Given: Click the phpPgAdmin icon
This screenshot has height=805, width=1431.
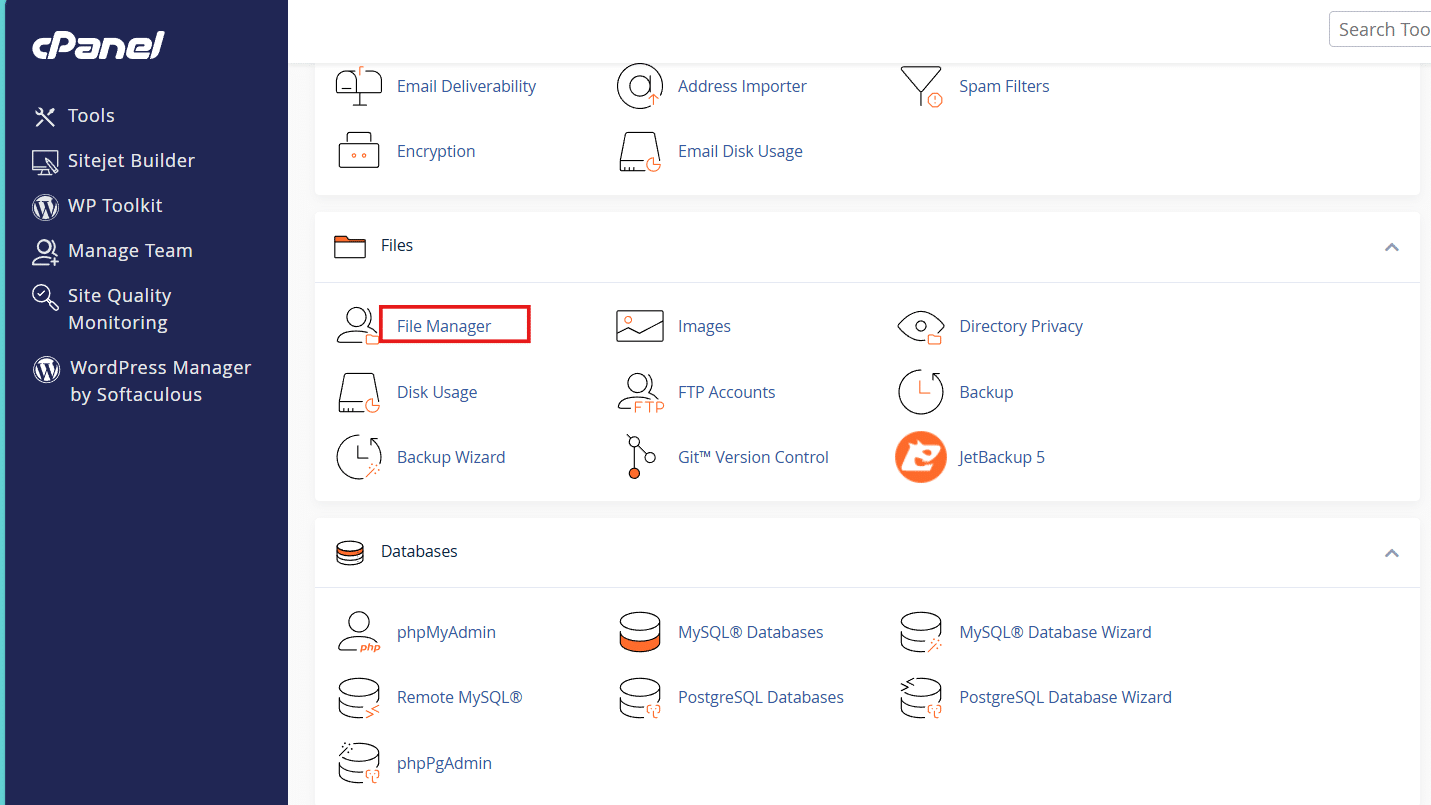Looking at the screenshot, I should [x=359, y=763].
